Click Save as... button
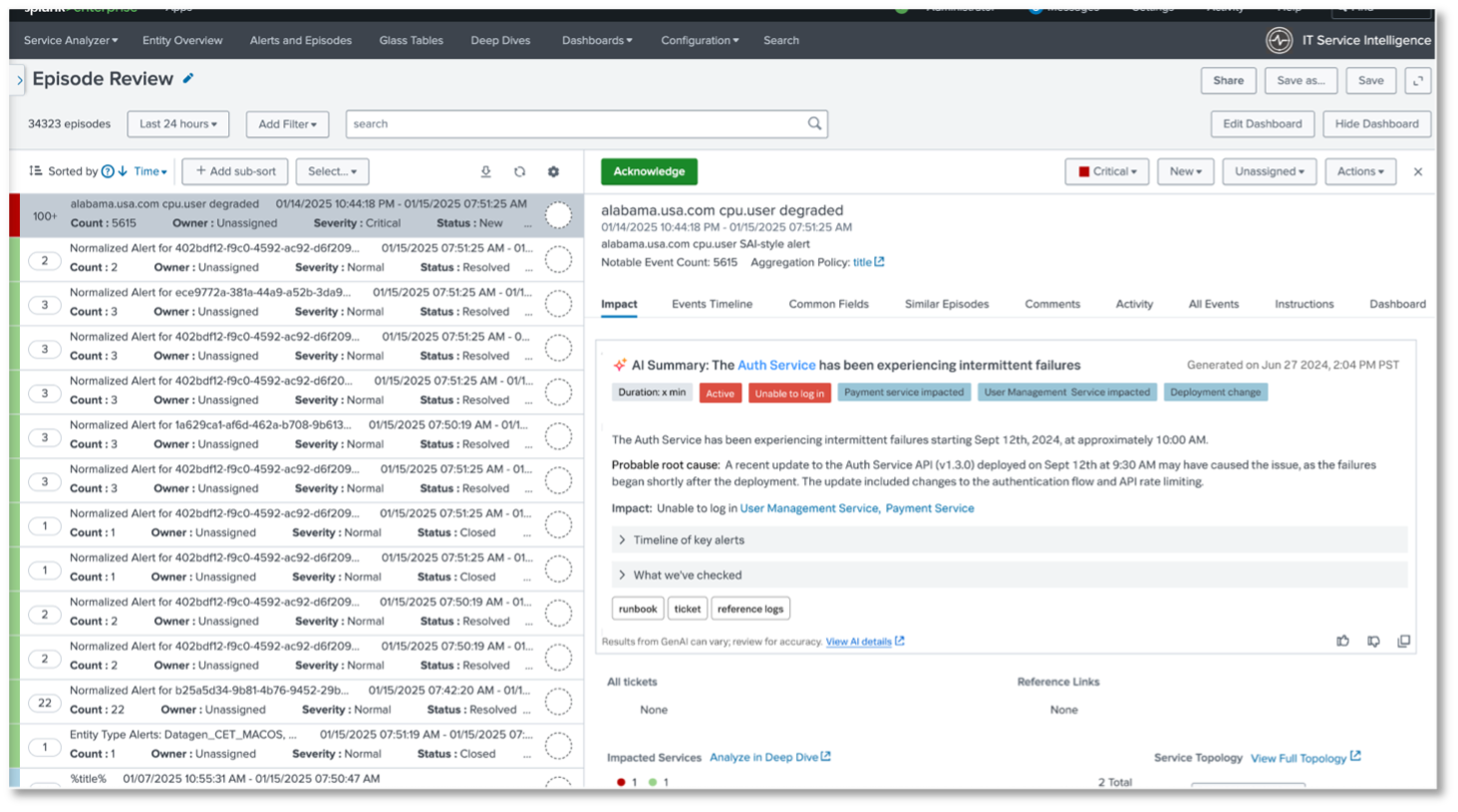 [x=1301, y=81]
